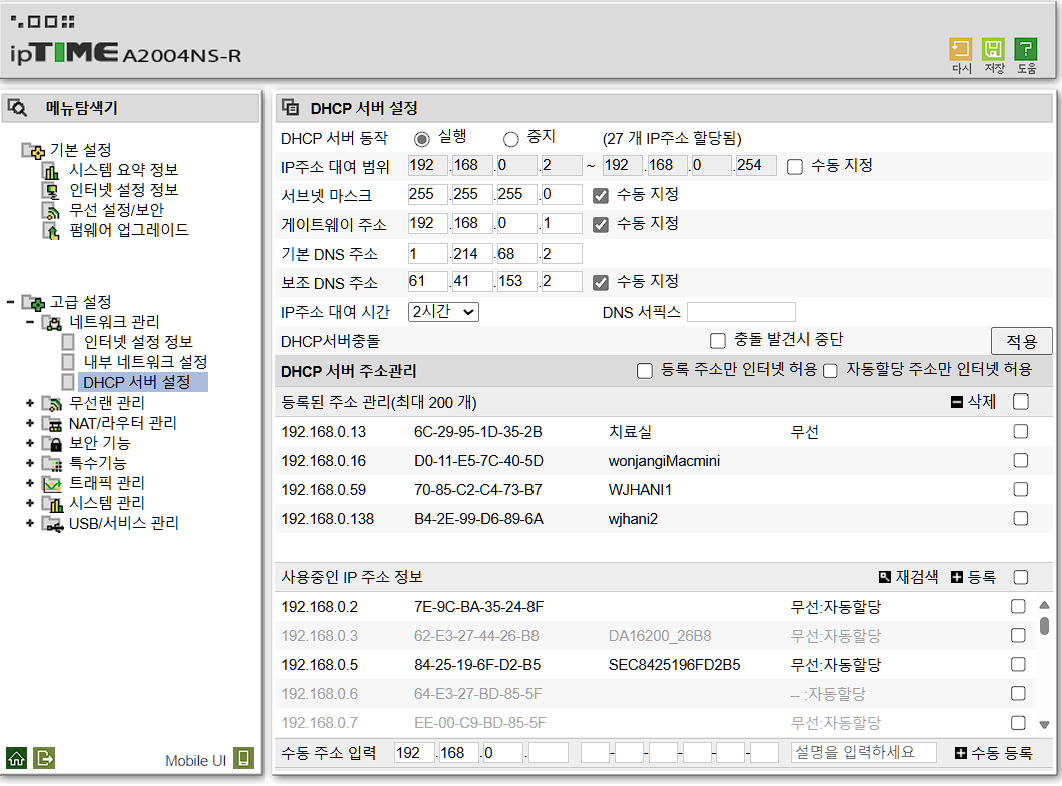Screen dimensions: 1062x786
Task: Click the 무선랜 관리 folder icon
Action: pos(51,404)
